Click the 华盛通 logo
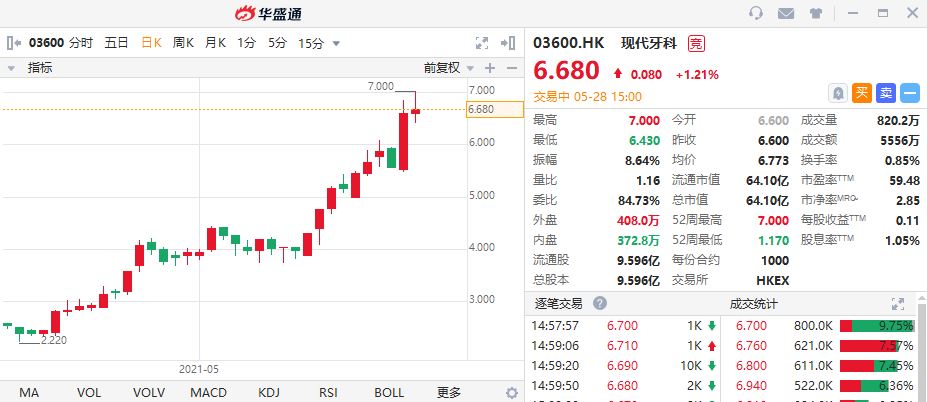 [x=268, y=13]
